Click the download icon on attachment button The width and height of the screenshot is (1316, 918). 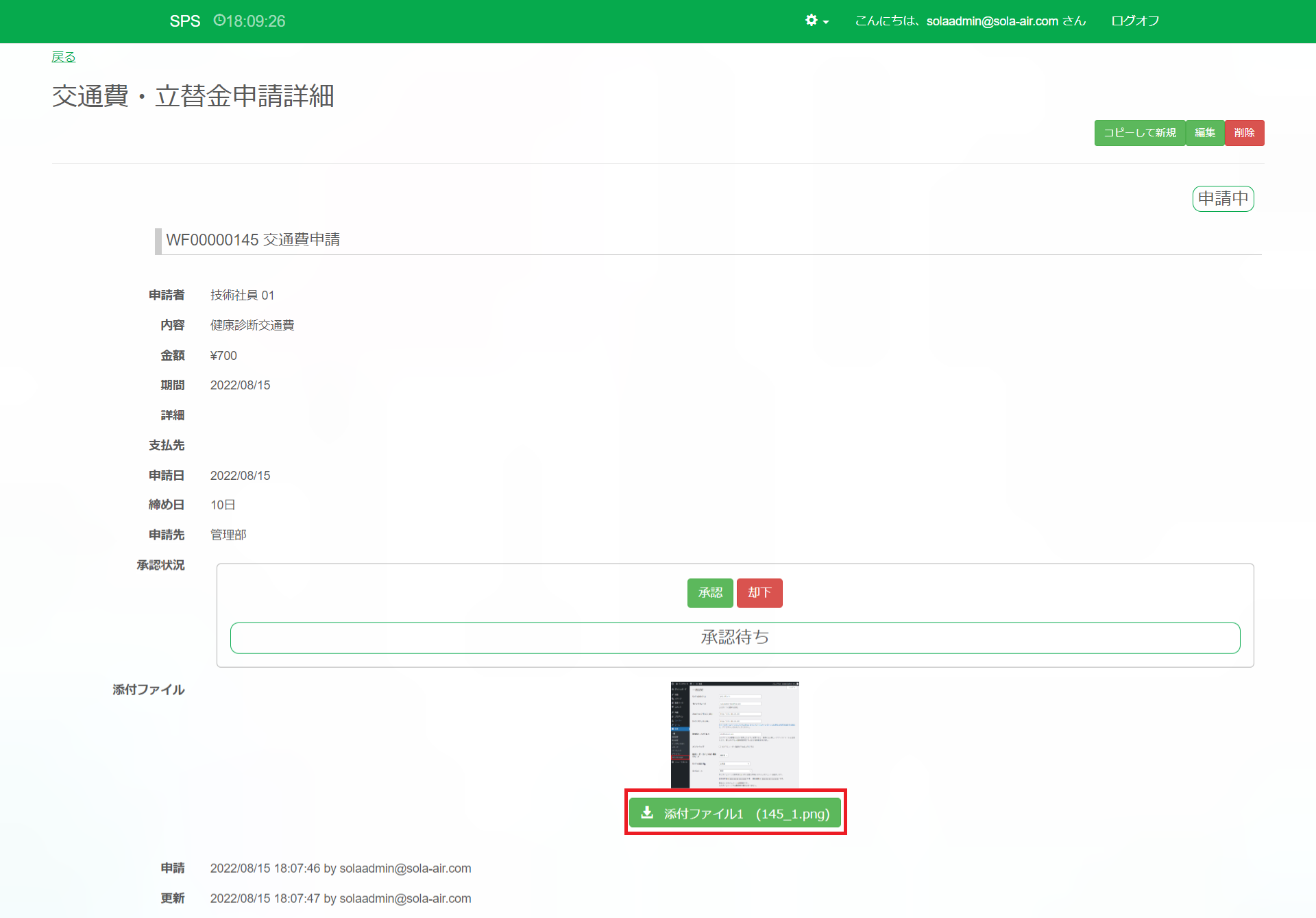click(x=647, y=813)
